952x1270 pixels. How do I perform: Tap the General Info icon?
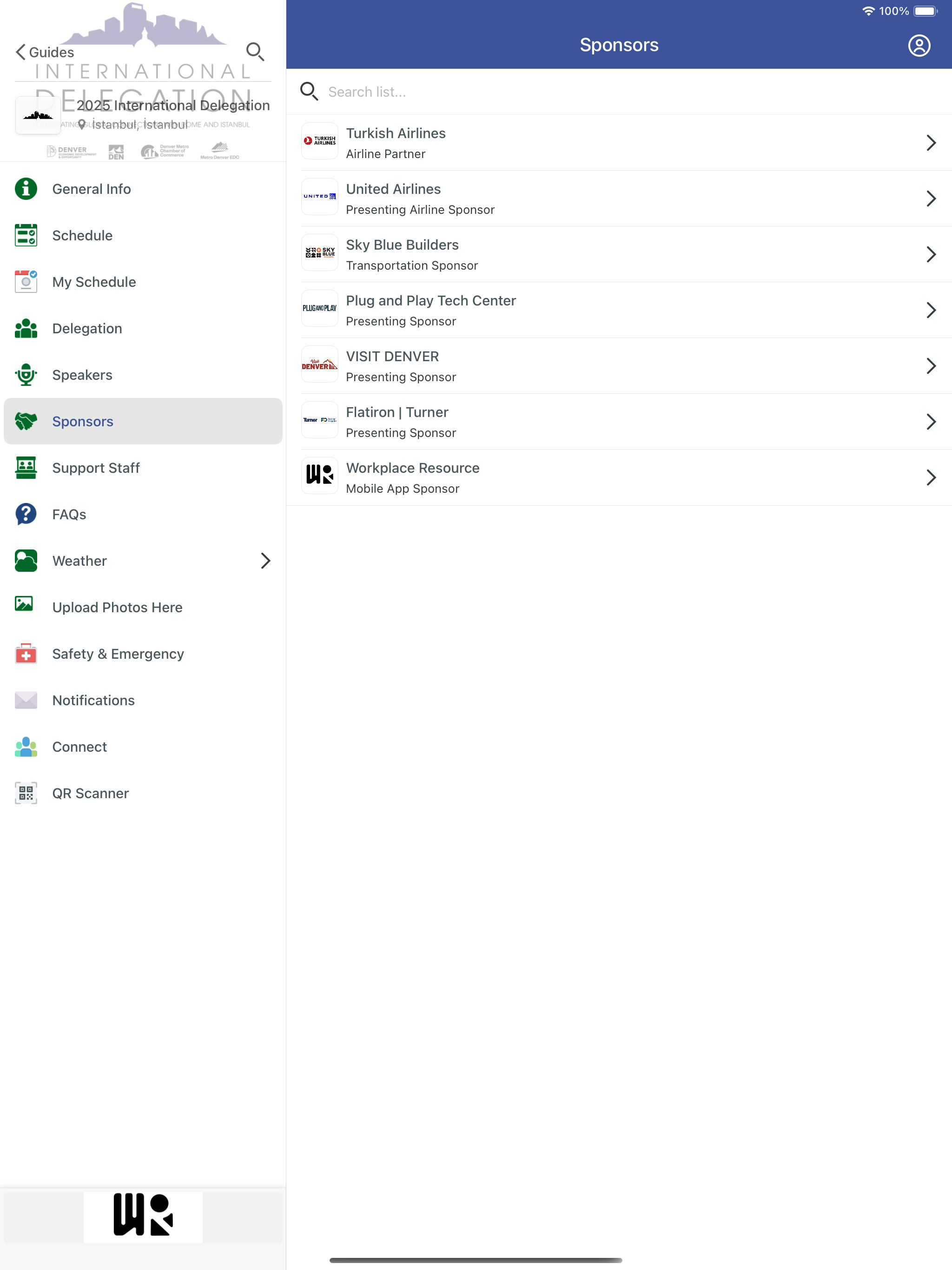coord(26,189)
